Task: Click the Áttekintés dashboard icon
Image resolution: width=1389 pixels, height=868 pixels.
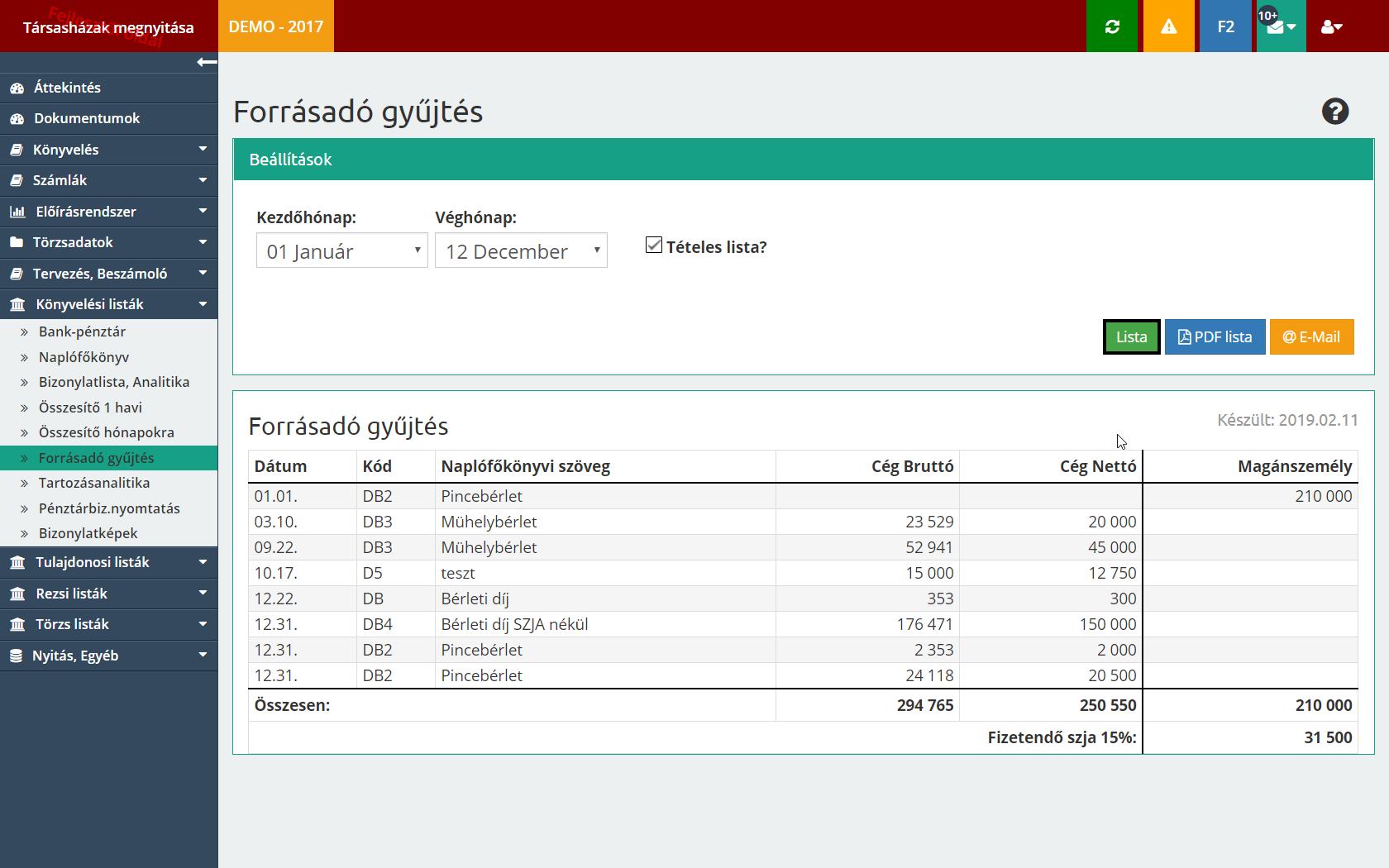Action: 17,88
